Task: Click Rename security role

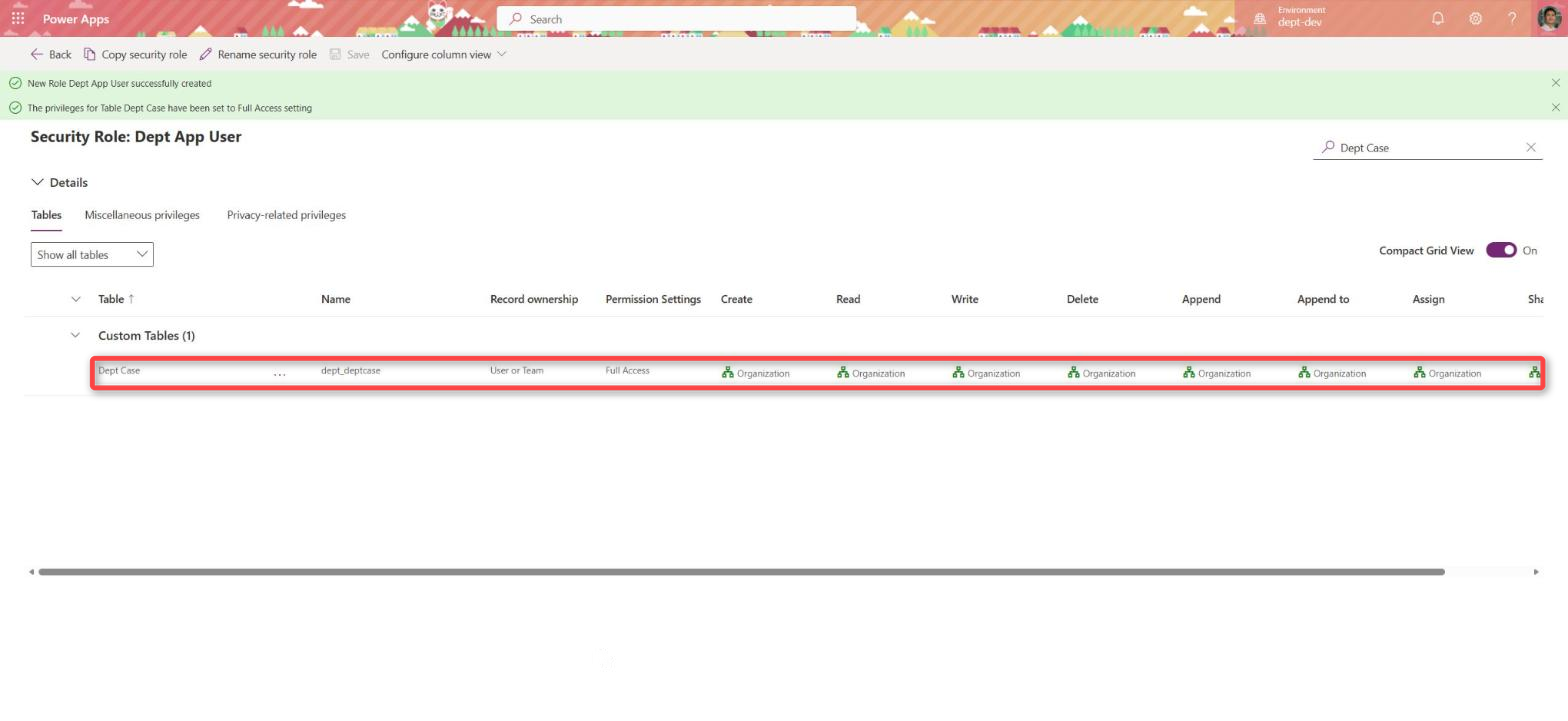Action: click(258, 54)
